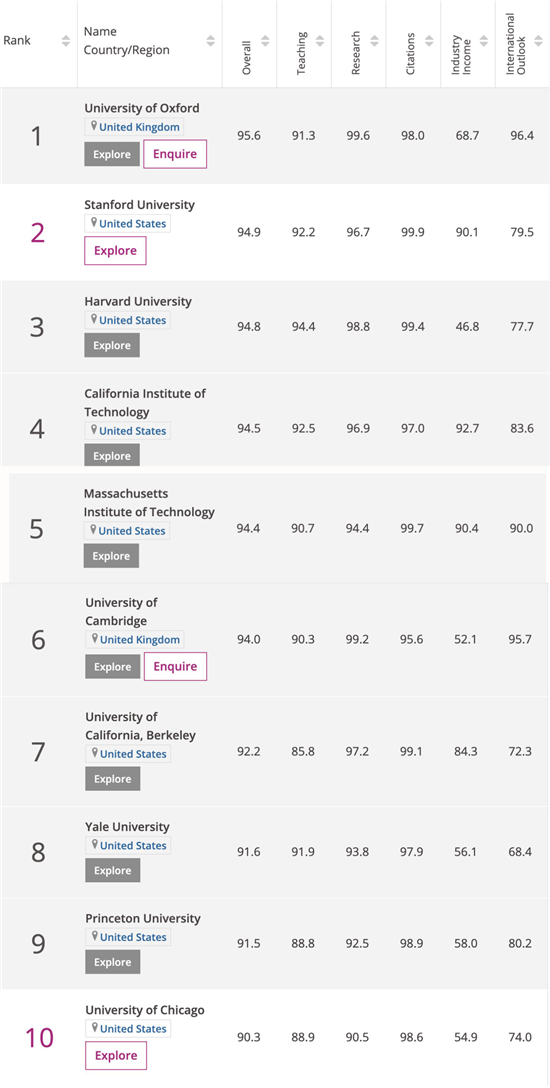Open the Harvard University name link
The height and width of the screenshot is (1088, 550).
point(138,302)
